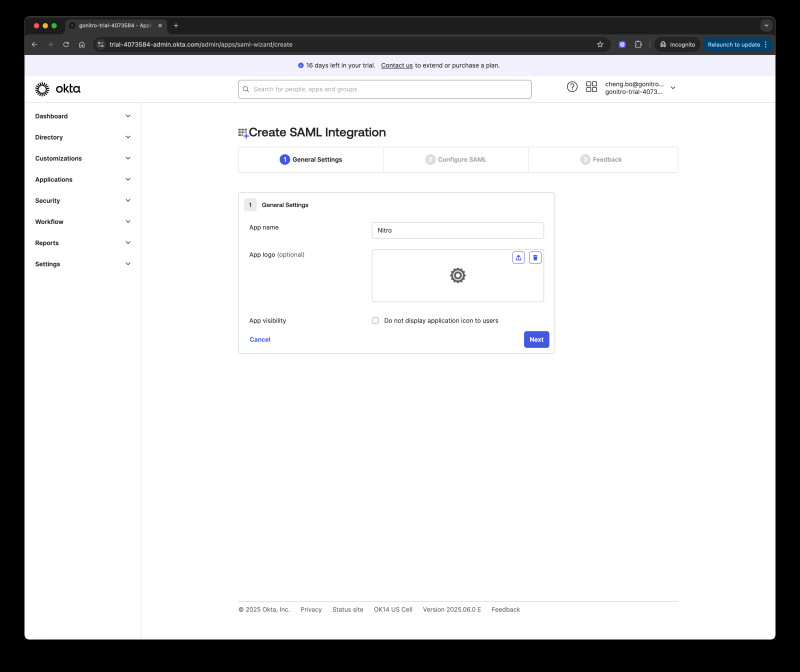Click the Incognito indicator

[x=677, y=44]
